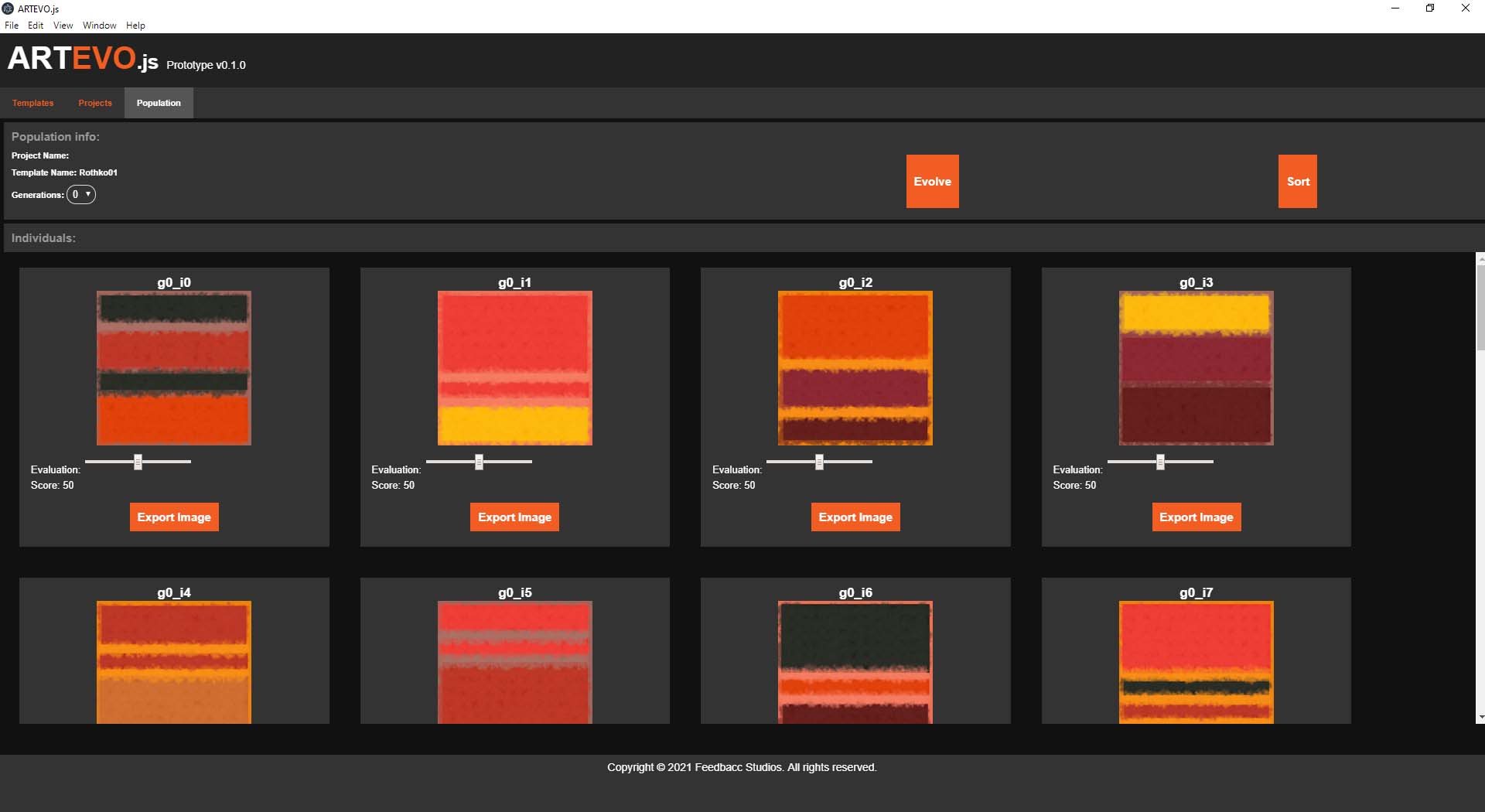This screenshot has width=1485, height=812.
Task: Select the g0_i1 artwork thumbnail
Action: [x=515, y=368]
